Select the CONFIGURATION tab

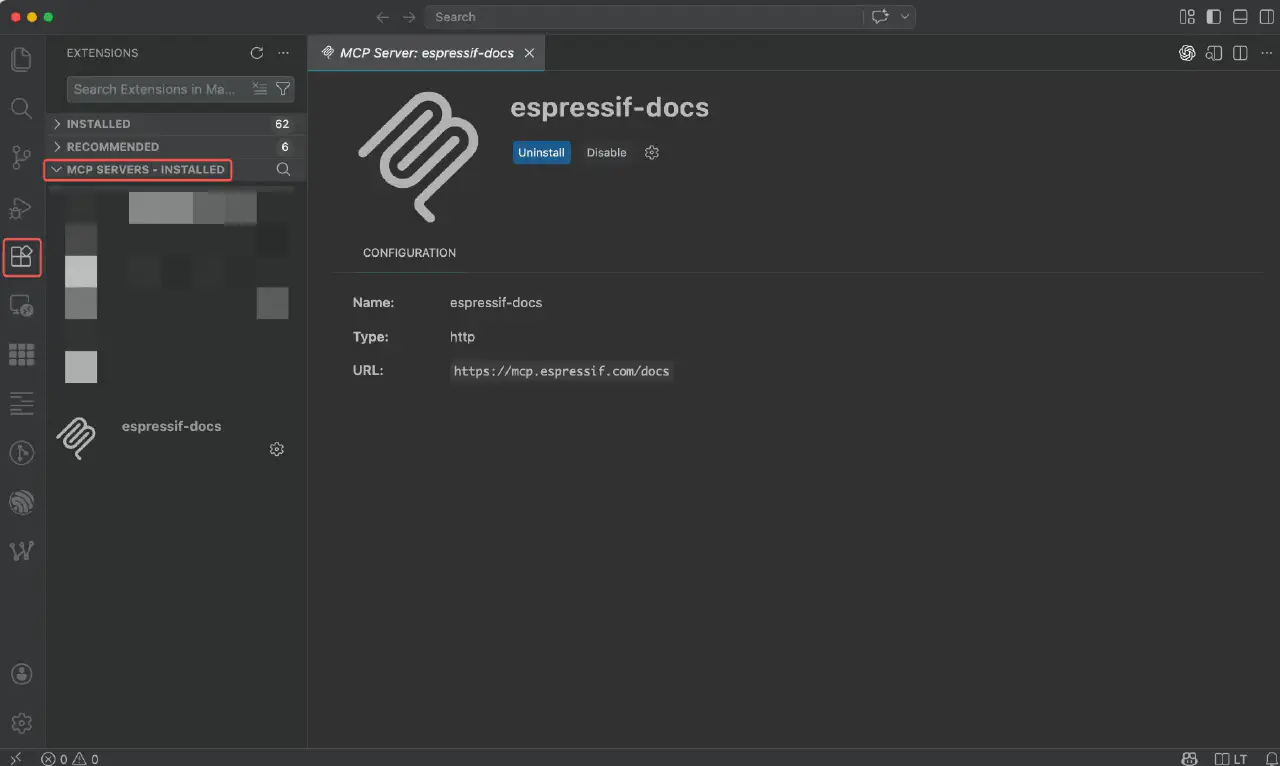(409, 253)
